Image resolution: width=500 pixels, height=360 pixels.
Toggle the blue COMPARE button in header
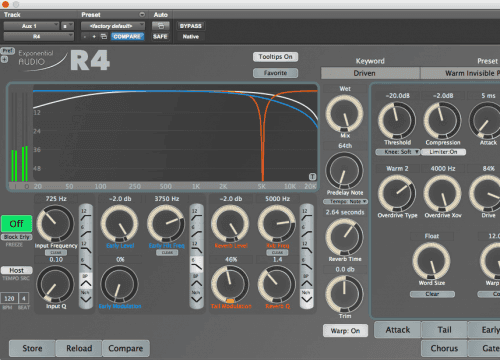click(127, 37)
